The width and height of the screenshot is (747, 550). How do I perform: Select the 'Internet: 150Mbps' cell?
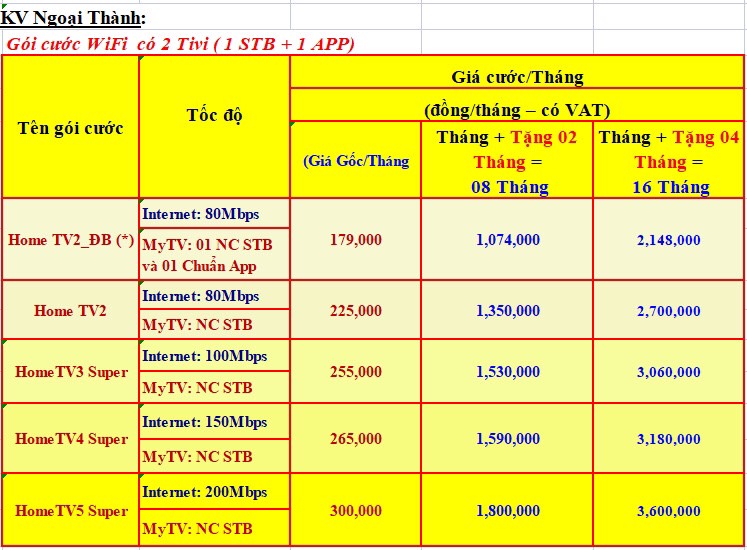(214, 421)
